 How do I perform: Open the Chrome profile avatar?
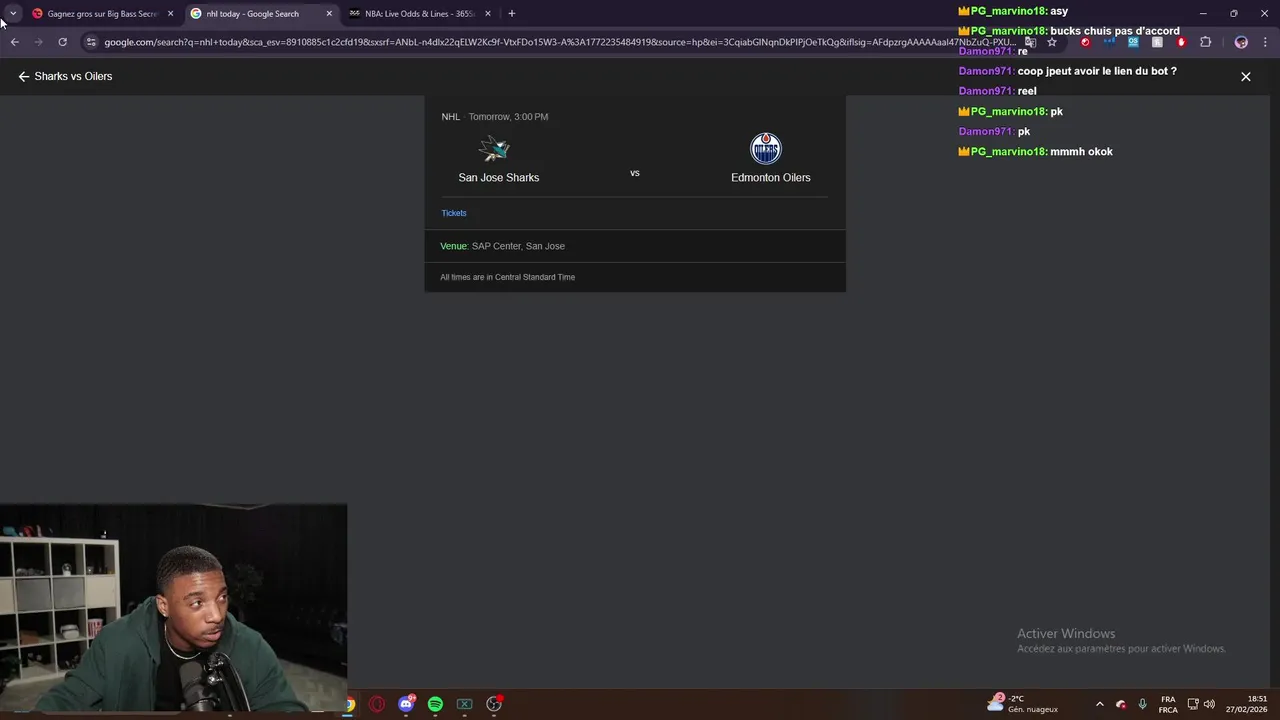[x=1241, y=42]
